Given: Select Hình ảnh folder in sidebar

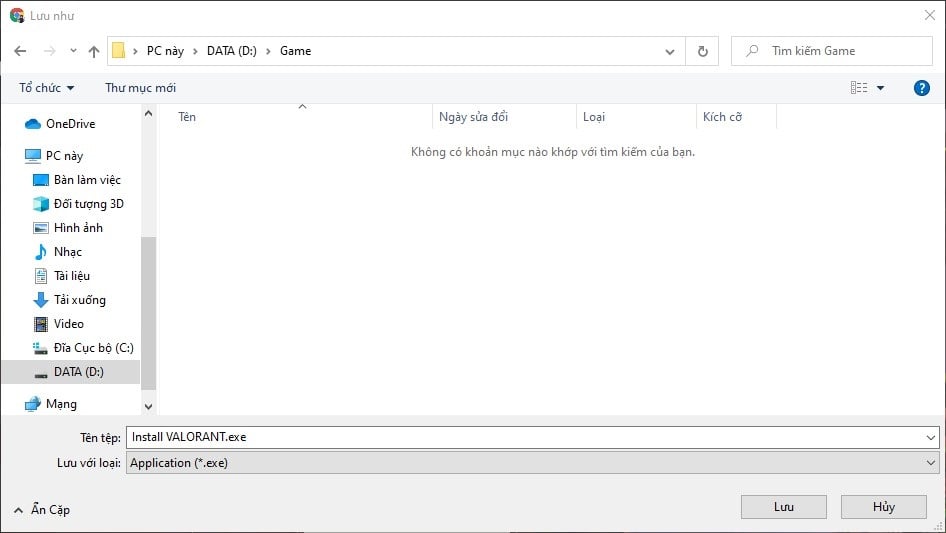Looking at the screenshot, I should pyautogui.click(x=78, y=228).
